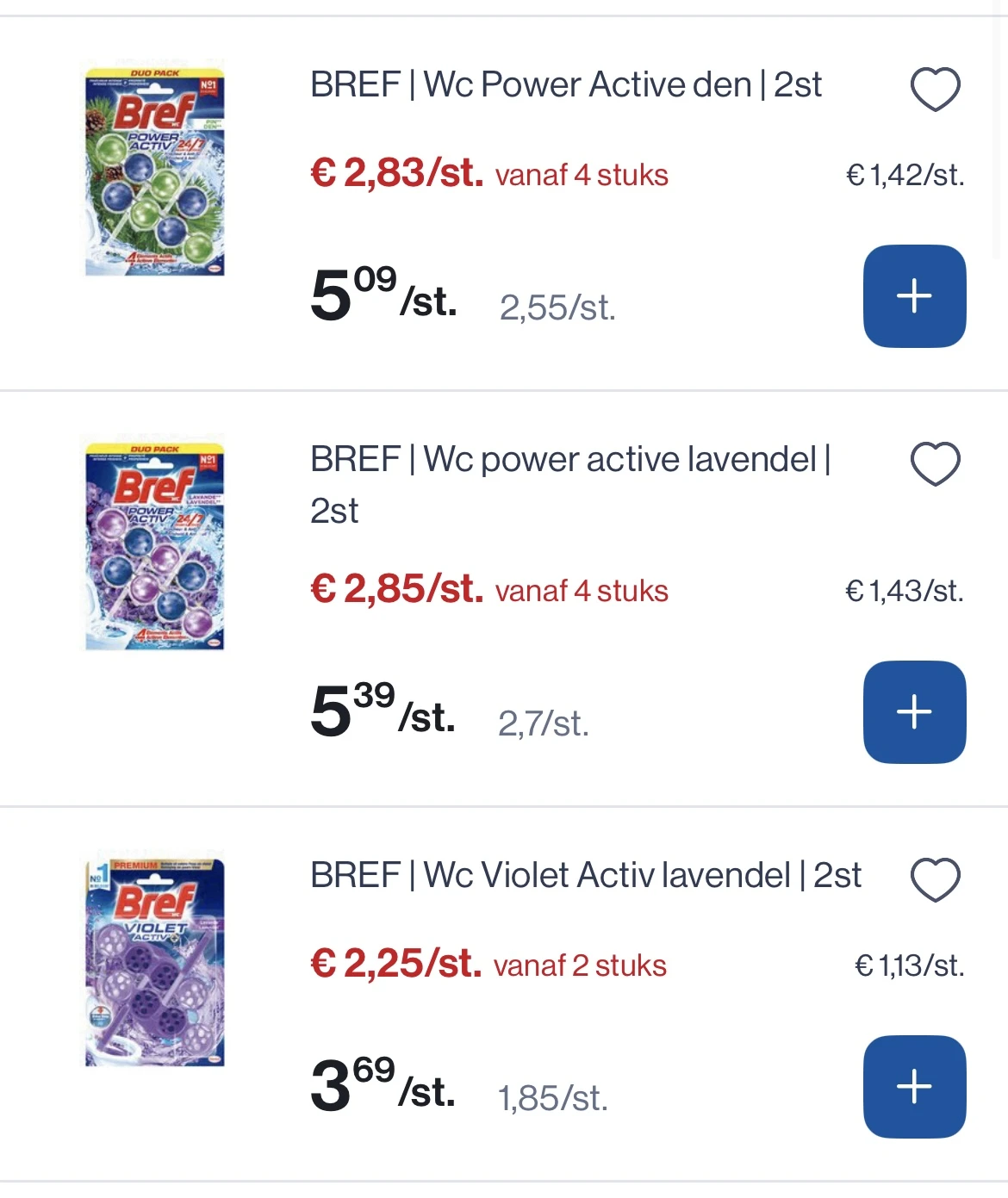Favorite the Wc Power Active den product
This screenshot has height=1198, width=1008.
(935, 89)
